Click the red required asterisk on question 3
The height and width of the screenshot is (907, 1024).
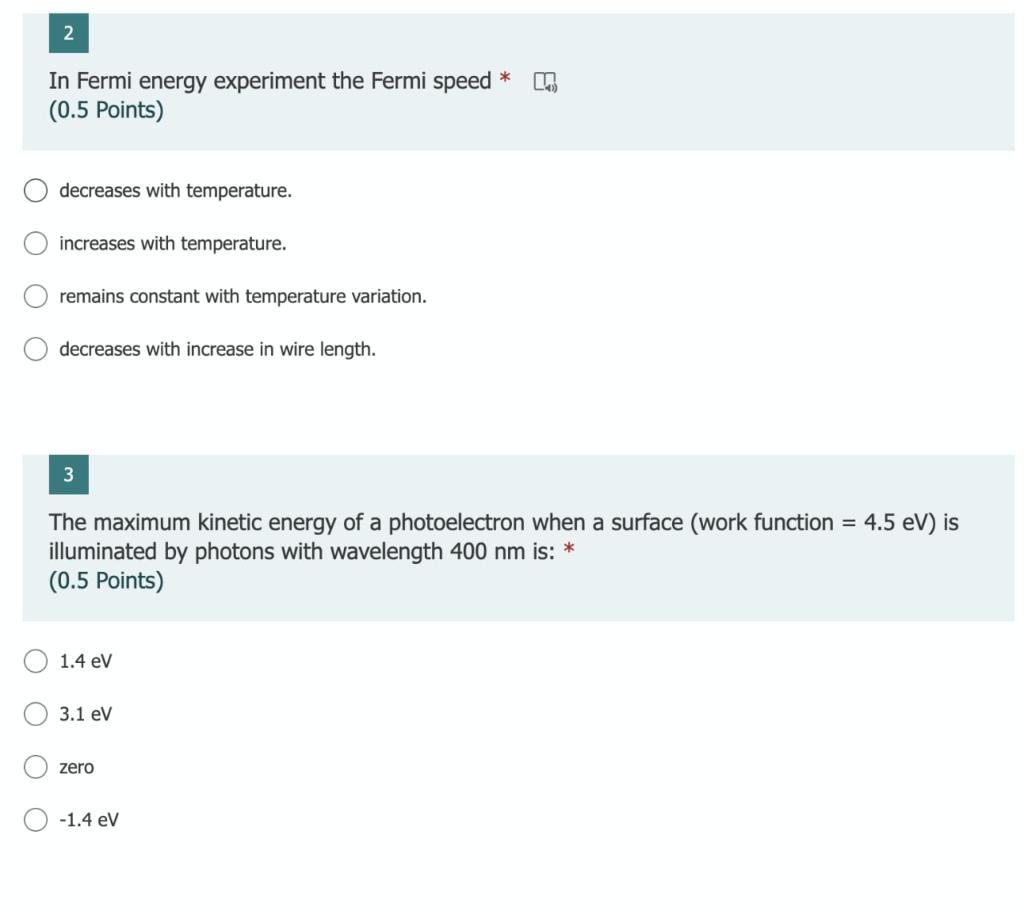click(568, 550)
